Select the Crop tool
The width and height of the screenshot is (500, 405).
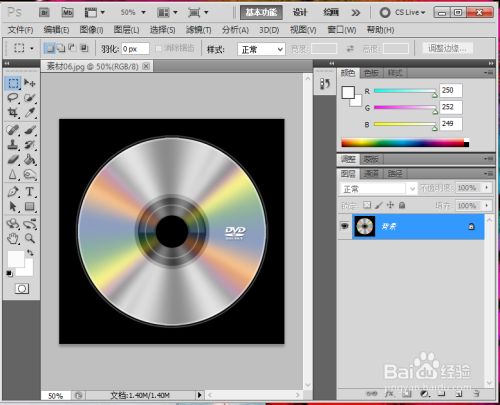click(x=13, y=112)
